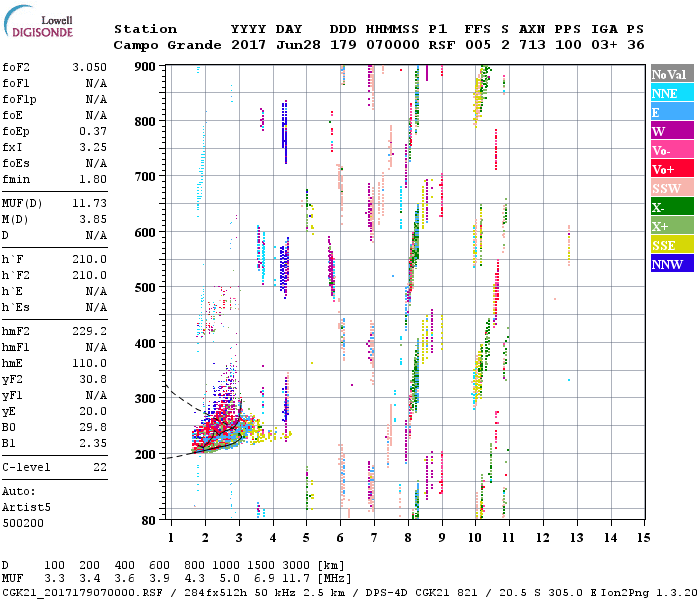Select the magenta W legend entry
Screen dimensions: 700x600
(669, 132)
